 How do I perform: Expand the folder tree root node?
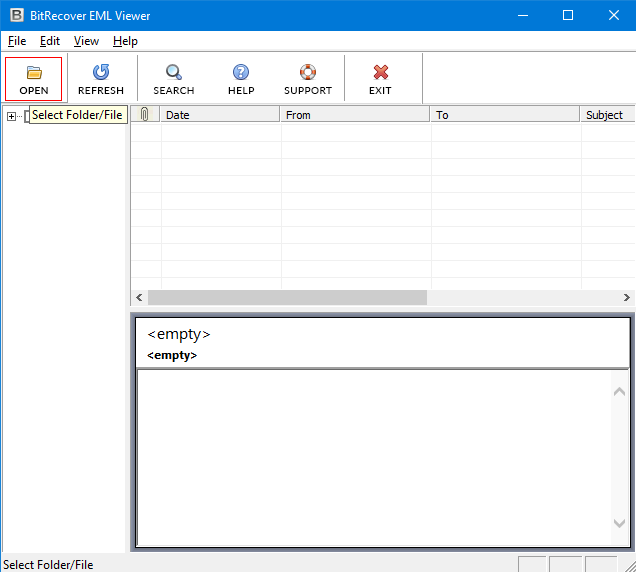point(11,117)
